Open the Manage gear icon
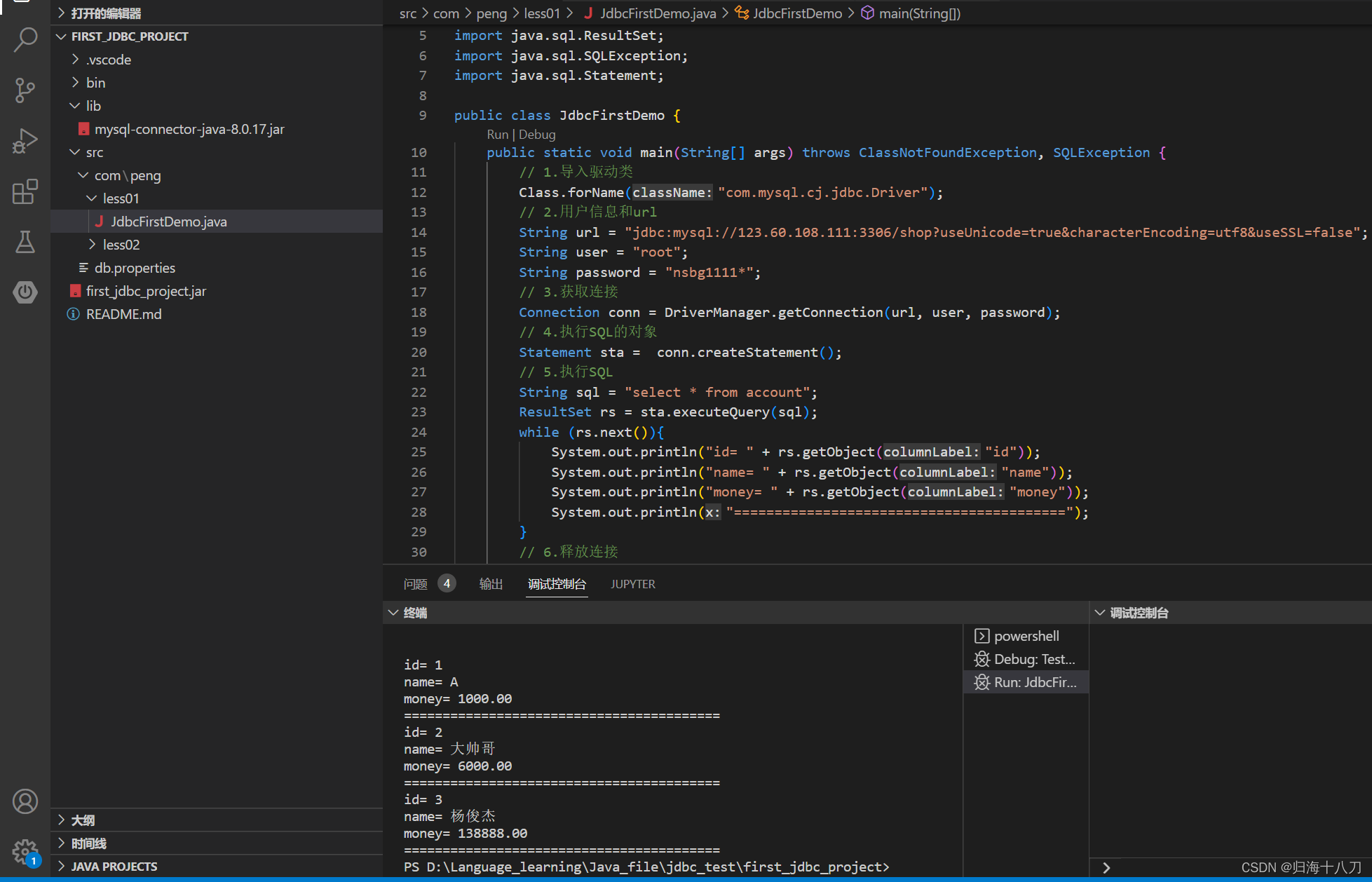The height and width of the screenshot is (882, 1372). tap(25, 852)
